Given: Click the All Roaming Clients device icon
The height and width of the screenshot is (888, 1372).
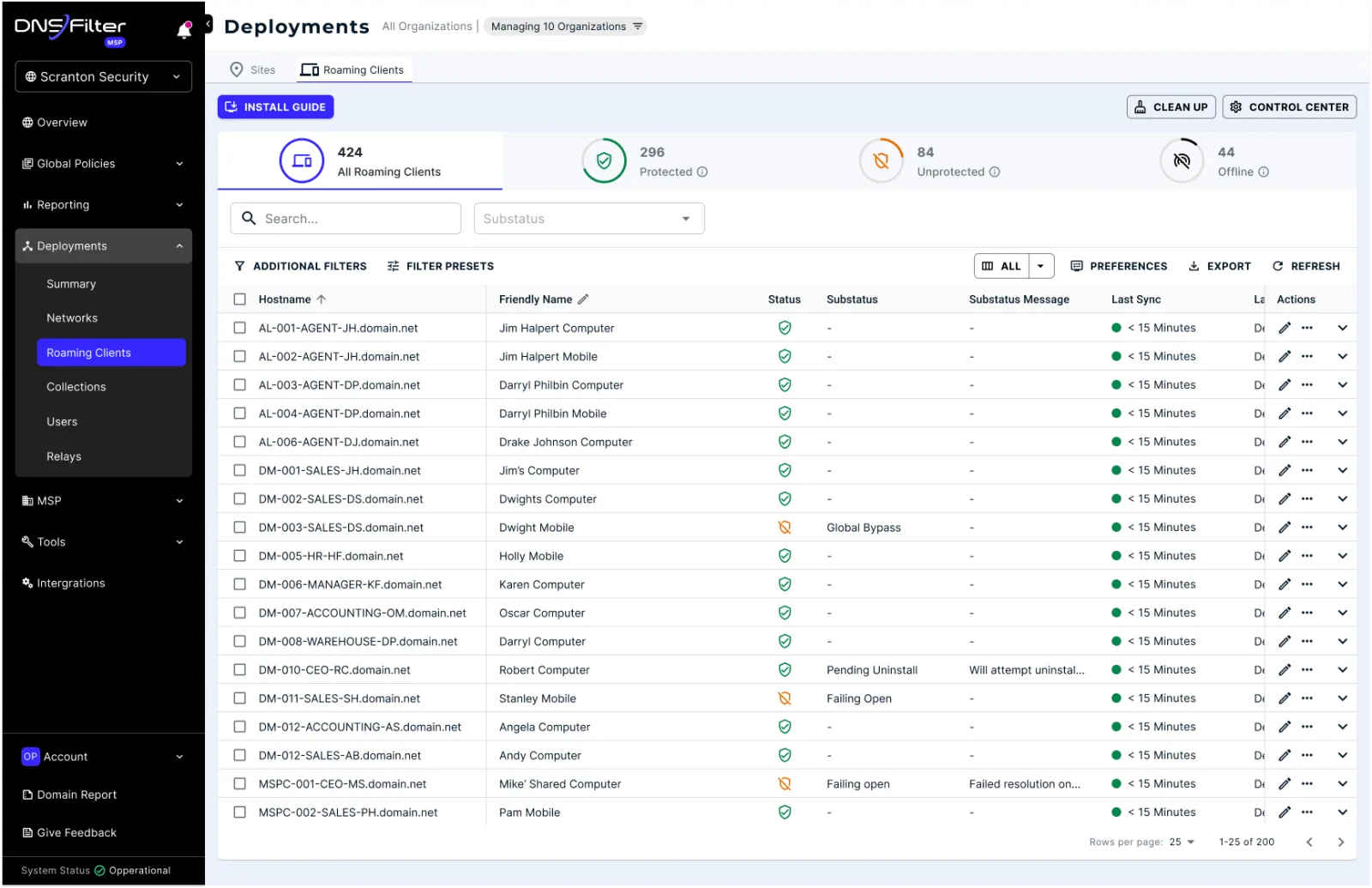Looking at the screenshot, I should pos(302,160).
